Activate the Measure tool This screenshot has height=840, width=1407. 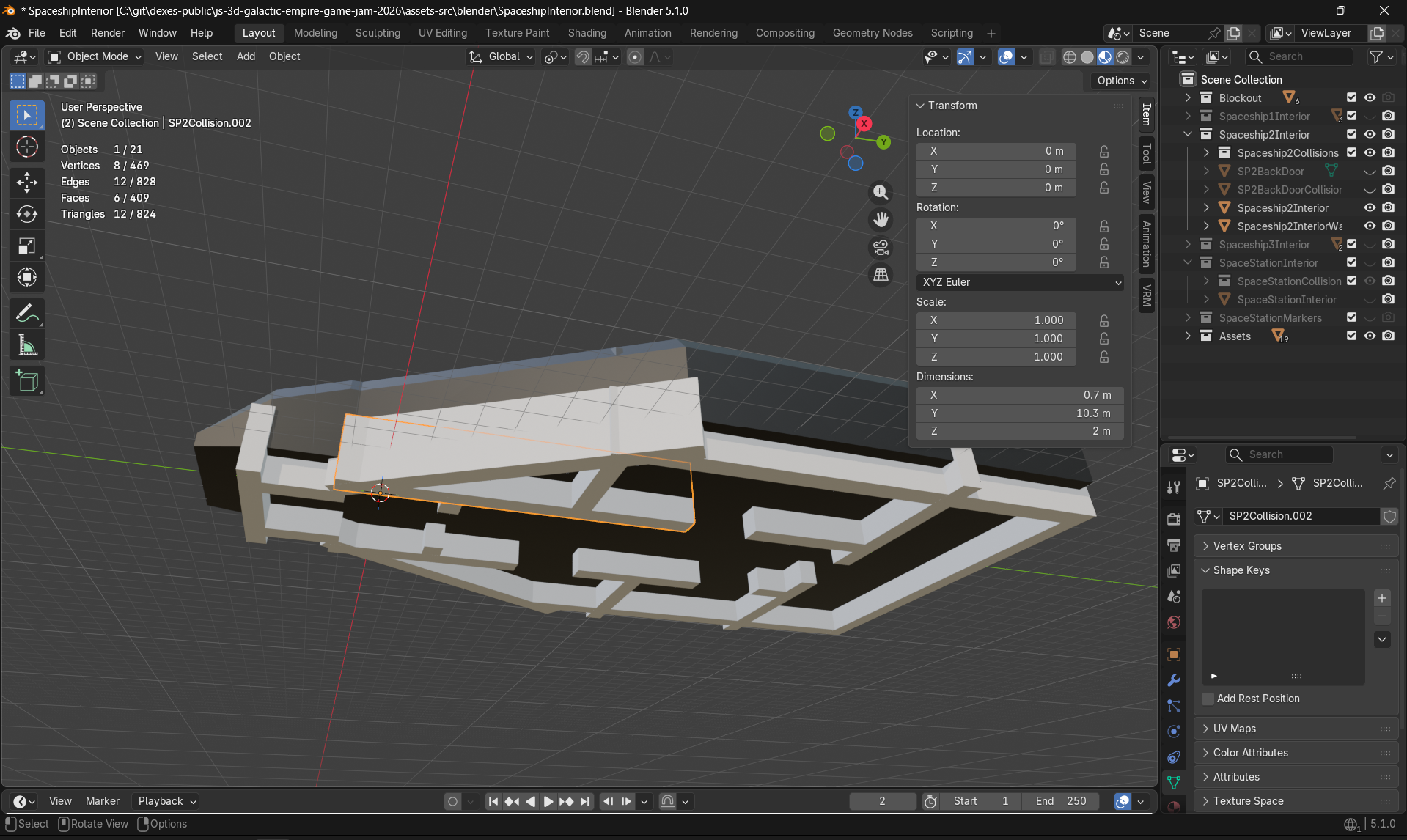[26, 345]
